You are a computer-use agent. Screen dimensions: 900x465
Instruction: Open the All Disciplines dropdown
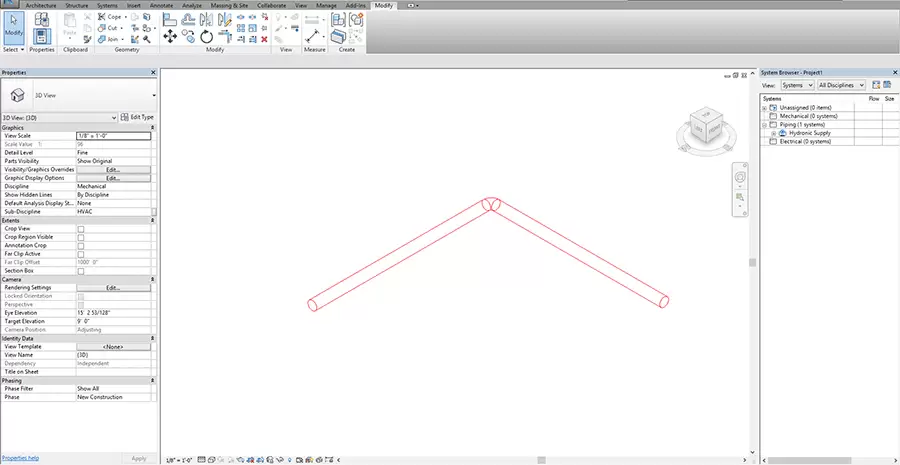841,85
